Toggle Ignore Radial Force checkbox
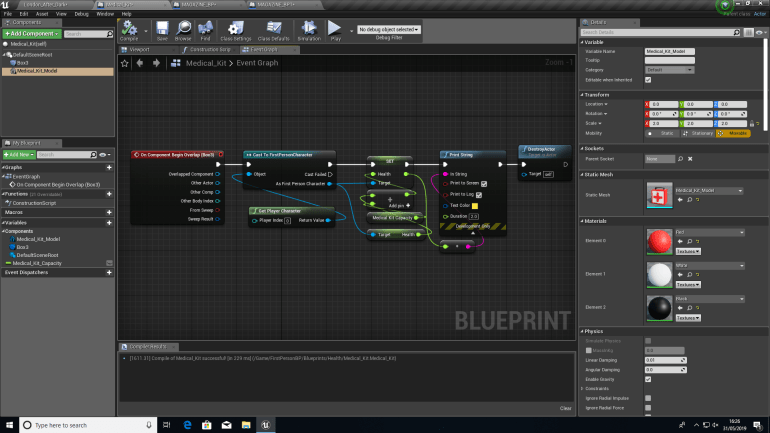 point(648,408)
